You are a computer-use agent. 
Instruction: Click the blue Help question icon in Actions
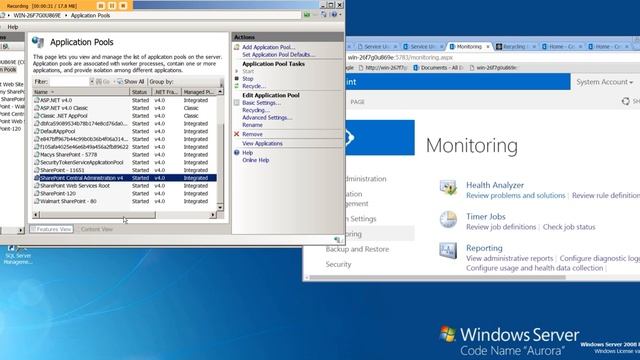coord(236,152)
